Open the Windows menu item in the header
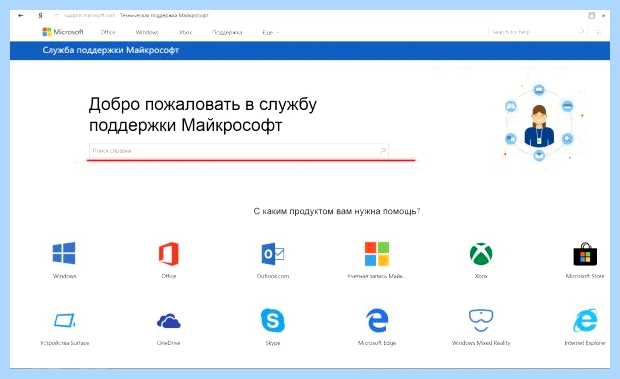Screen dimensions: 620x379 pos(147,32)
